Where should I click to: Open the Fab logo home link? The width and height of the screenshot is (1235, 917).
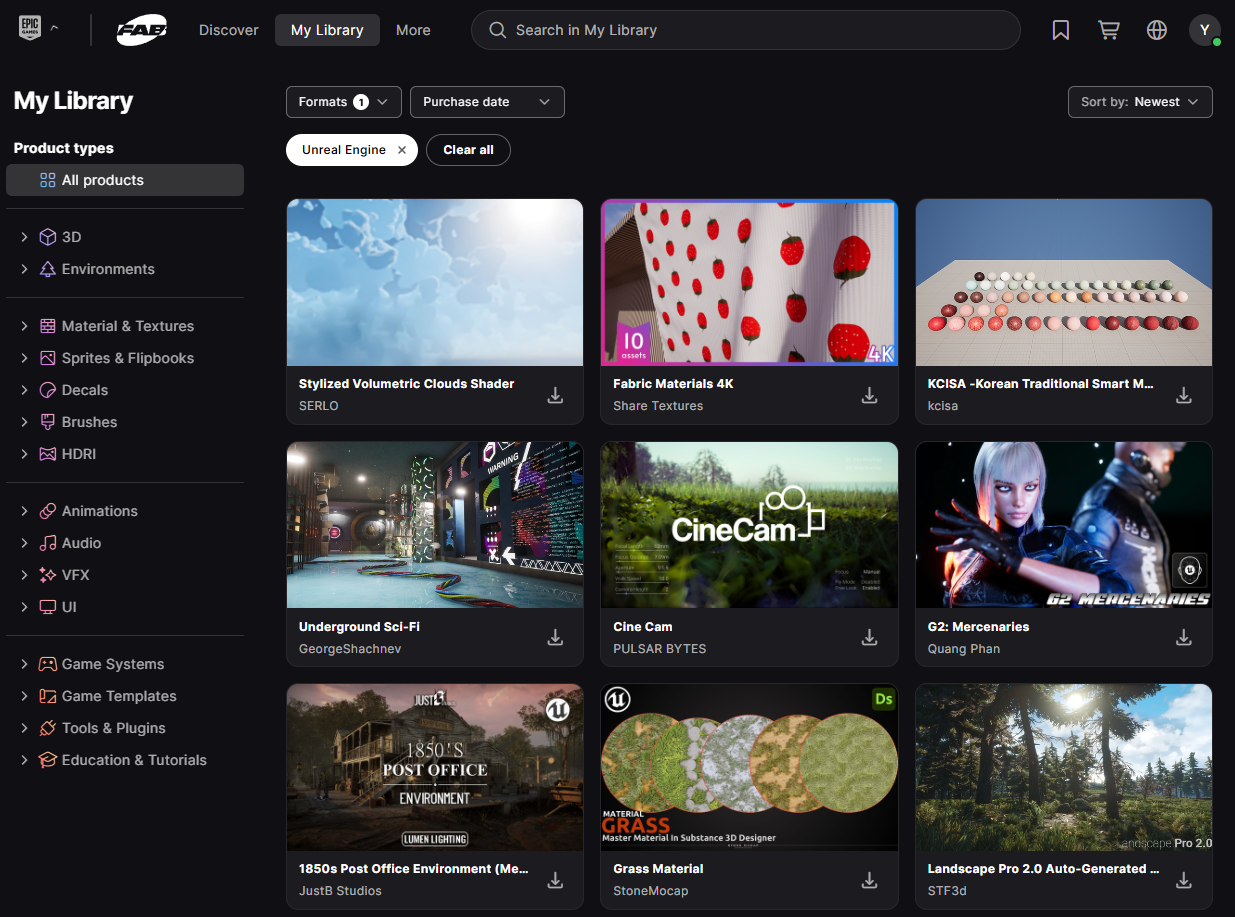click(141, 30)
